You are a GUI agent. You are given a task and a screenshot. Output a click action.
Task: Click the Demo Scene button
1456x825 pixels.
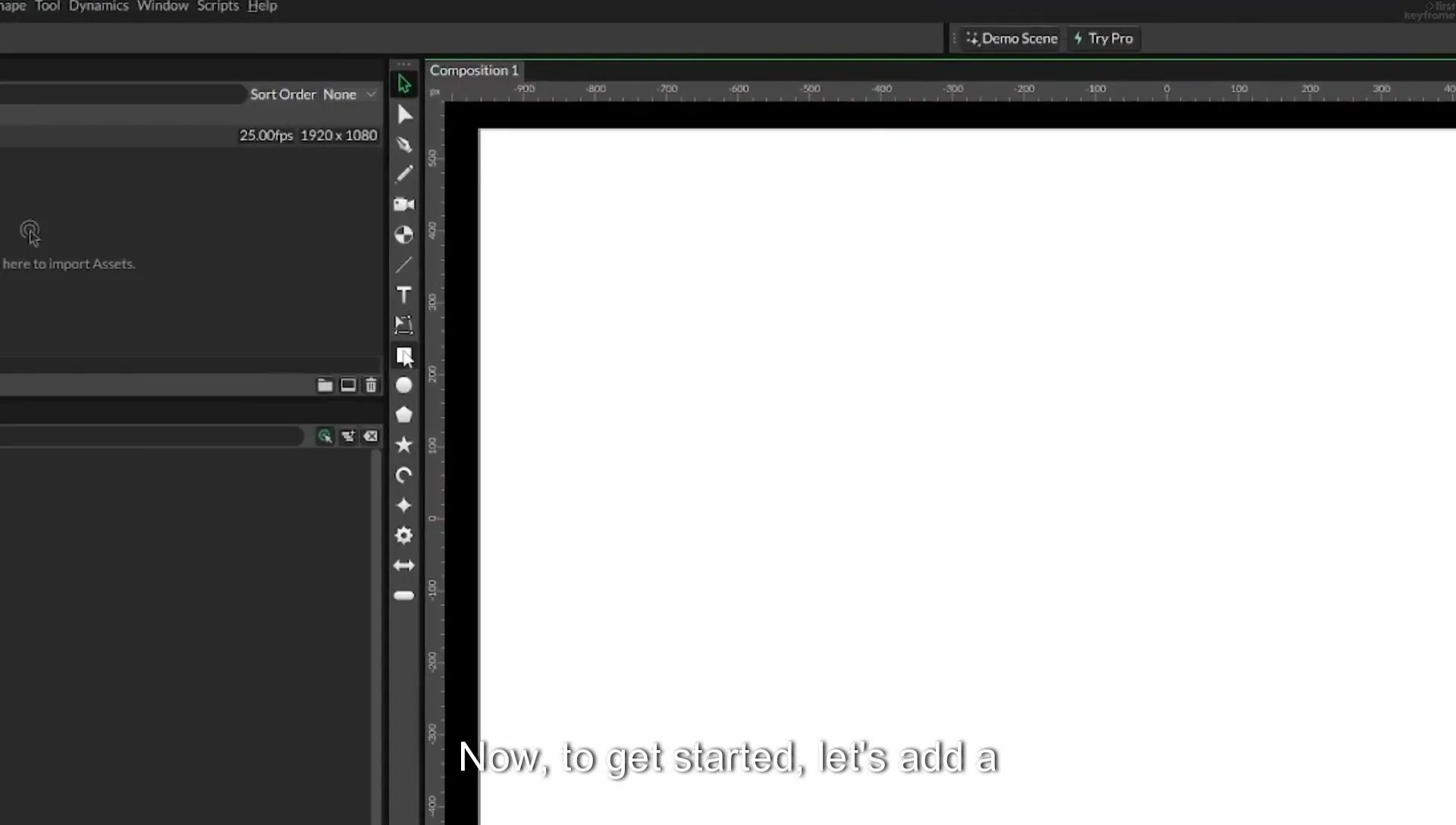tap(1012, 39)
